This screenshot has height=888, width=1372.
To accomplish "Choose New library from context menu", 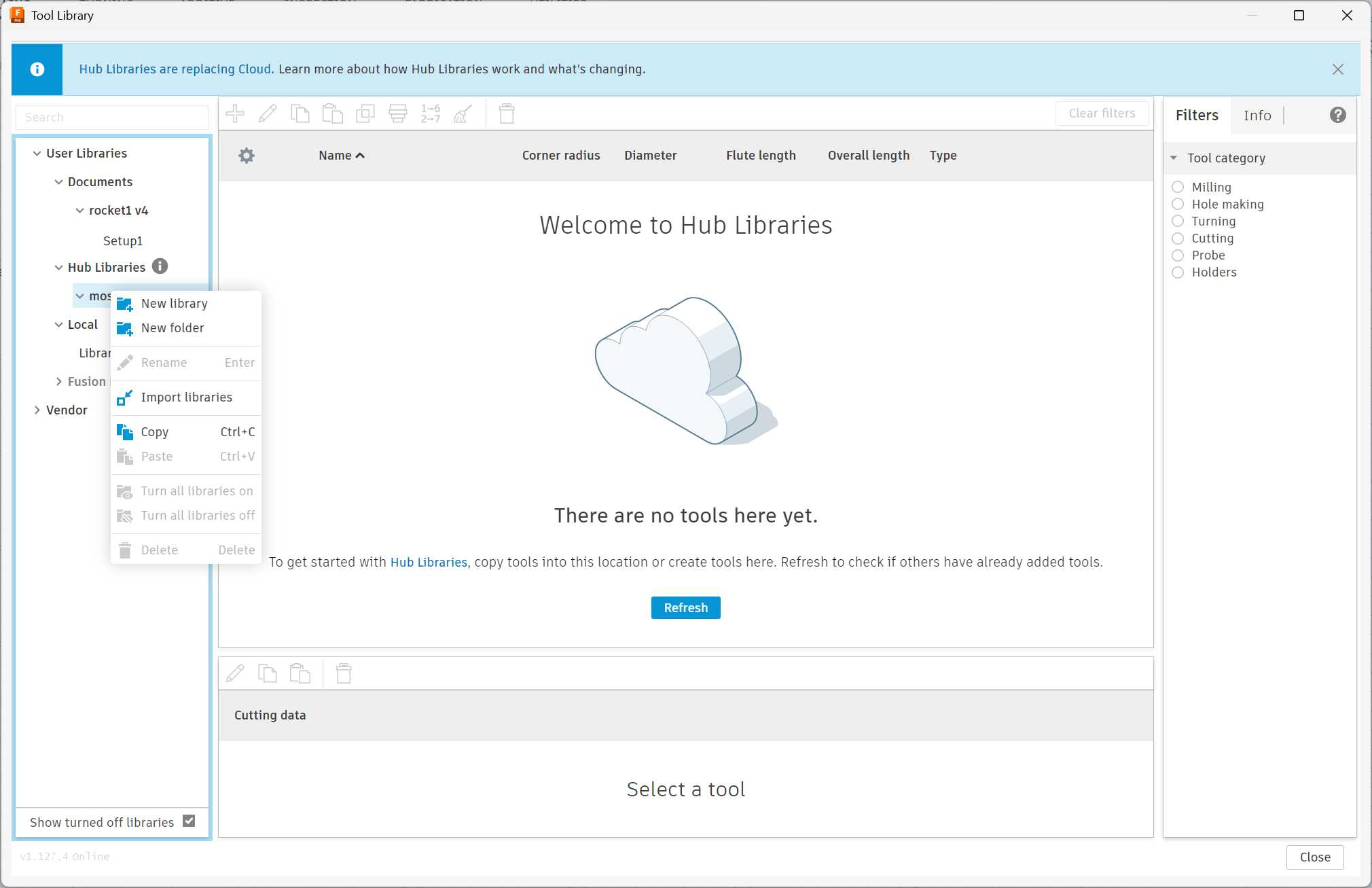I will click(x=175, y=304).
